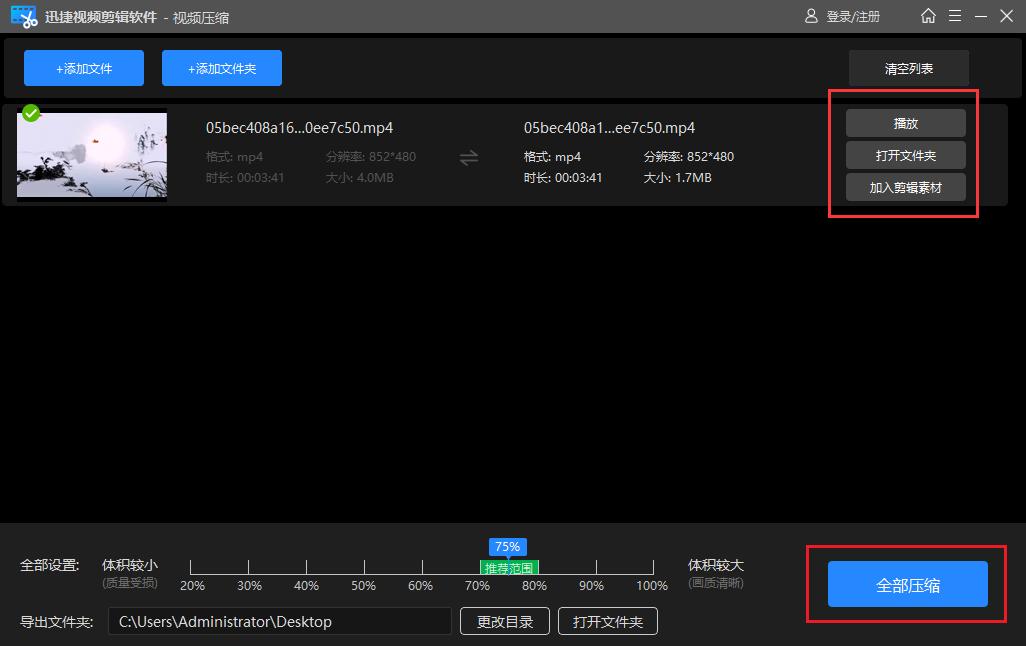
Task: Click the conversion arrows icon between files
Action: pyautogui.click(x=468, y=158)
